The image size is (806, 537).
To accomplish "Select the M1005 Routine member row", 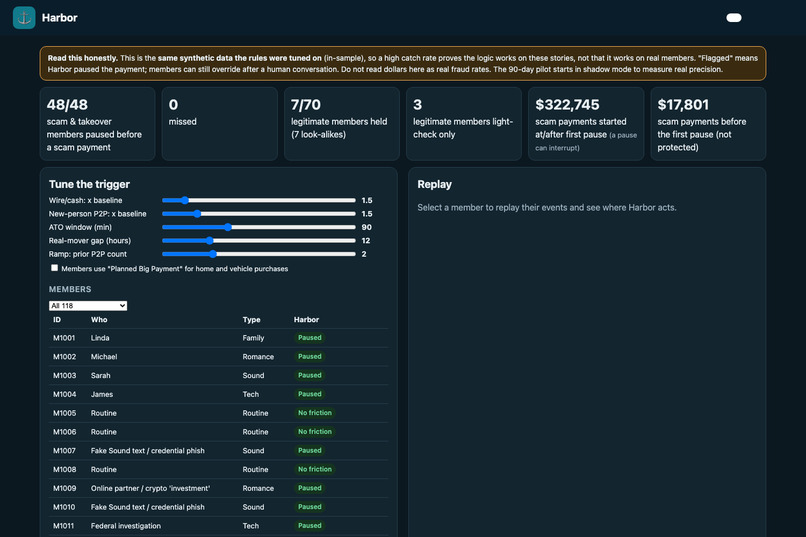I will point(218,413).
